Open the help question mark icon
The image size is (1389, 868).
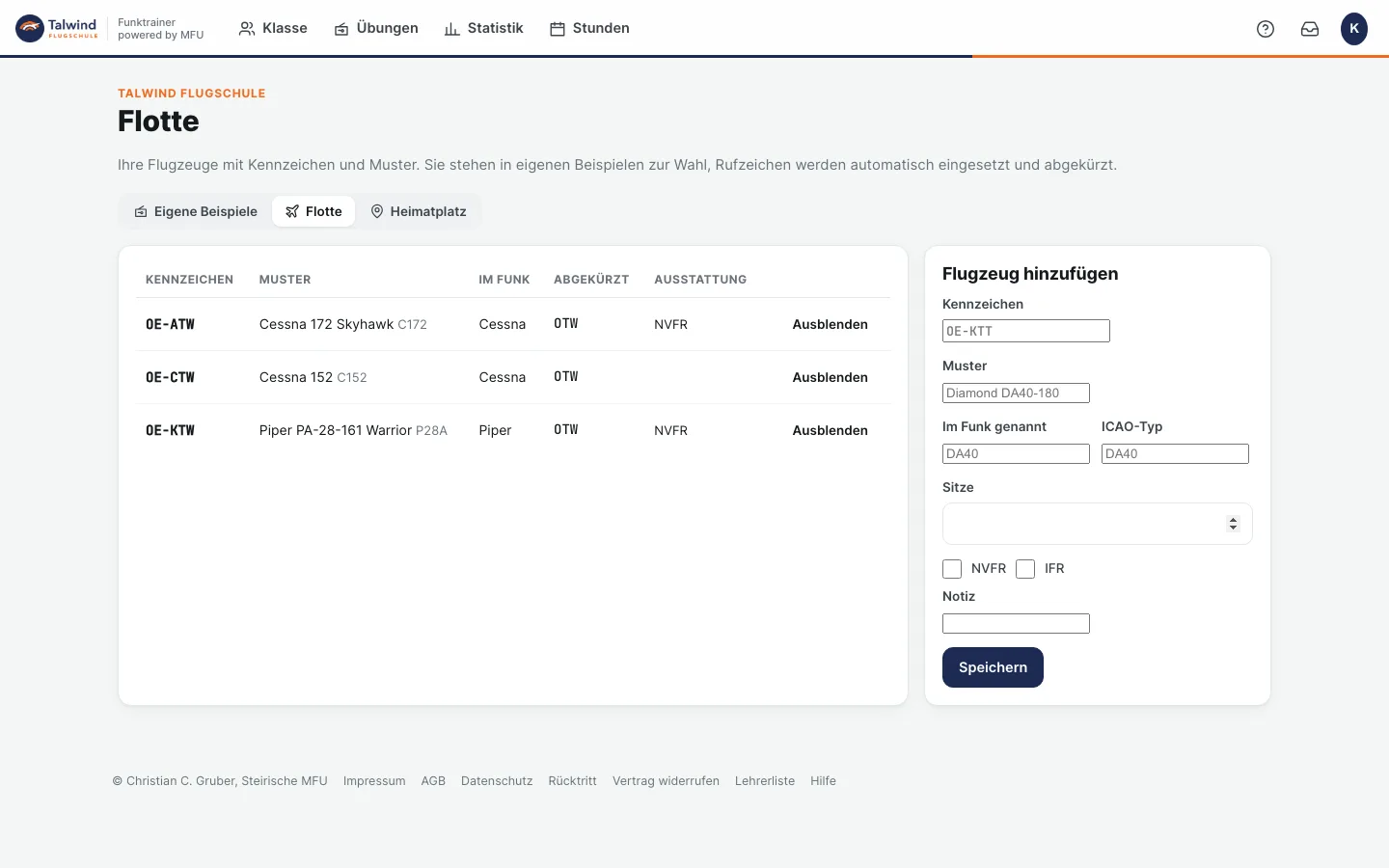coord(1266,29)
